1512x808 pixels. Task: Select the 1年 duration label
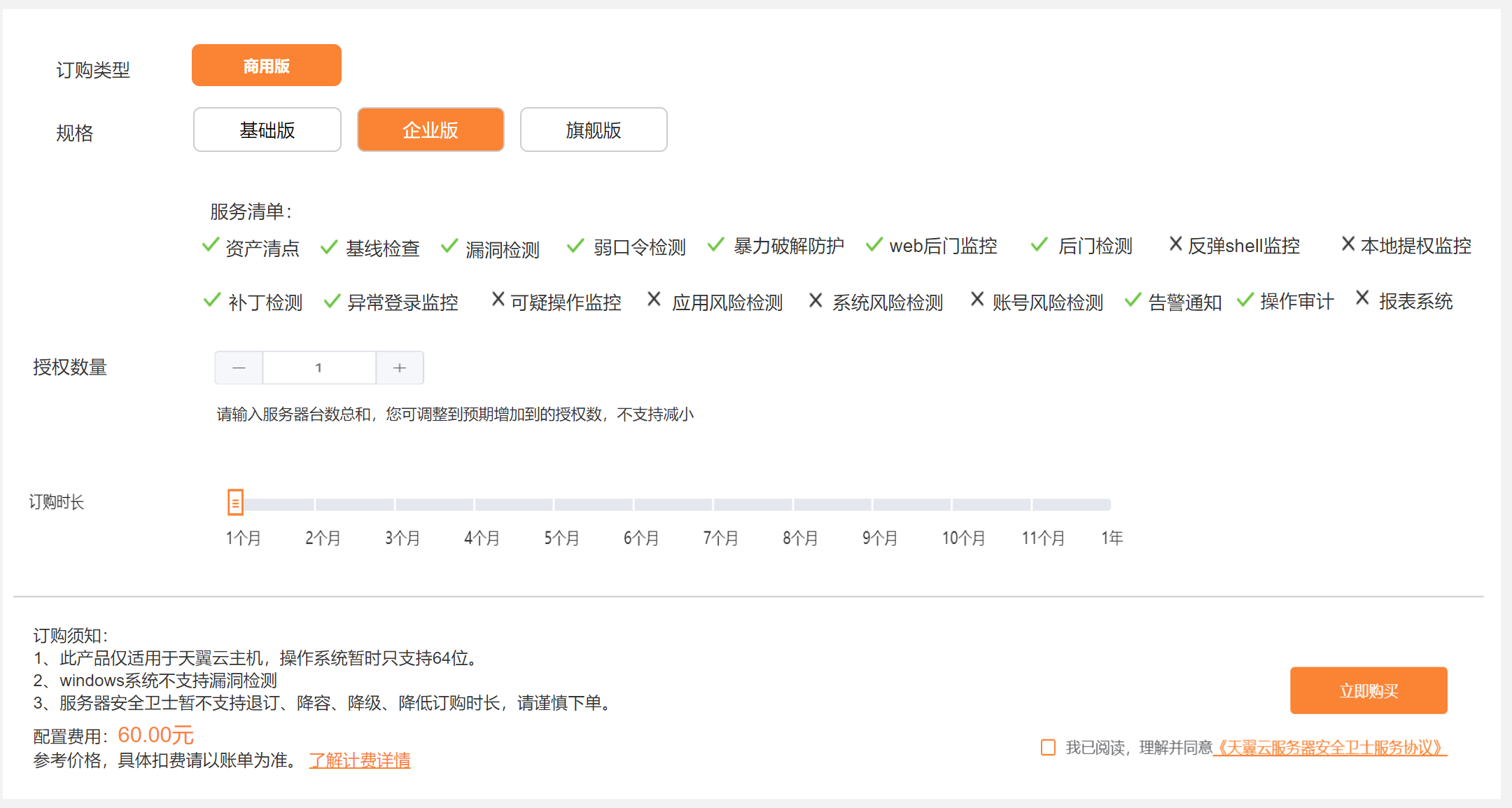[1112, 538]
